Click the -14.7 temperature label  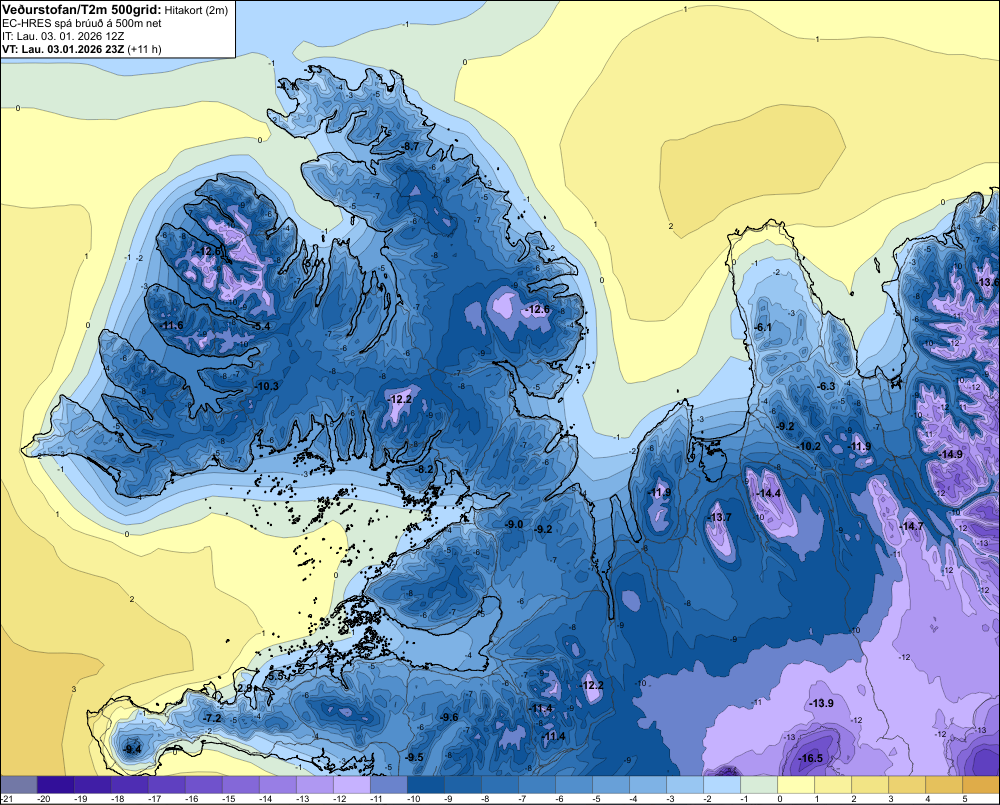912,526
